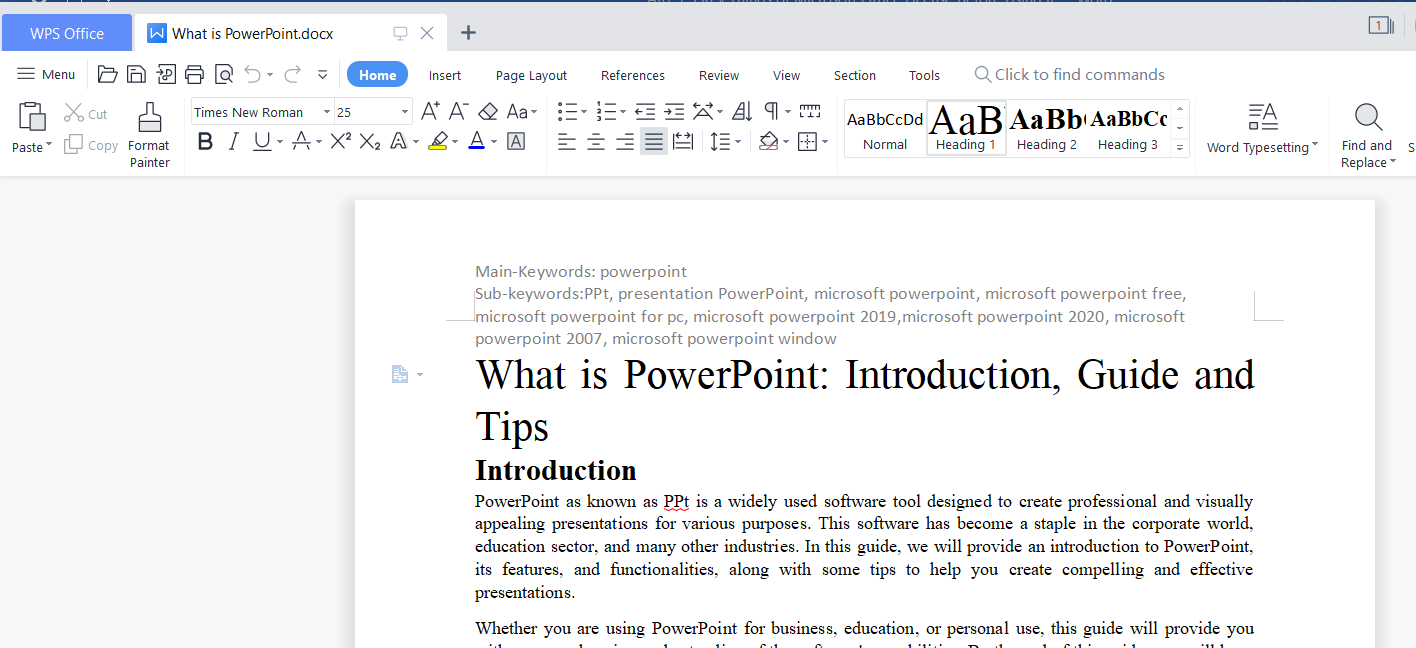1416x648 pixels.
Task: Click the tab stops ruler icon
Action: tap(810, 111)
